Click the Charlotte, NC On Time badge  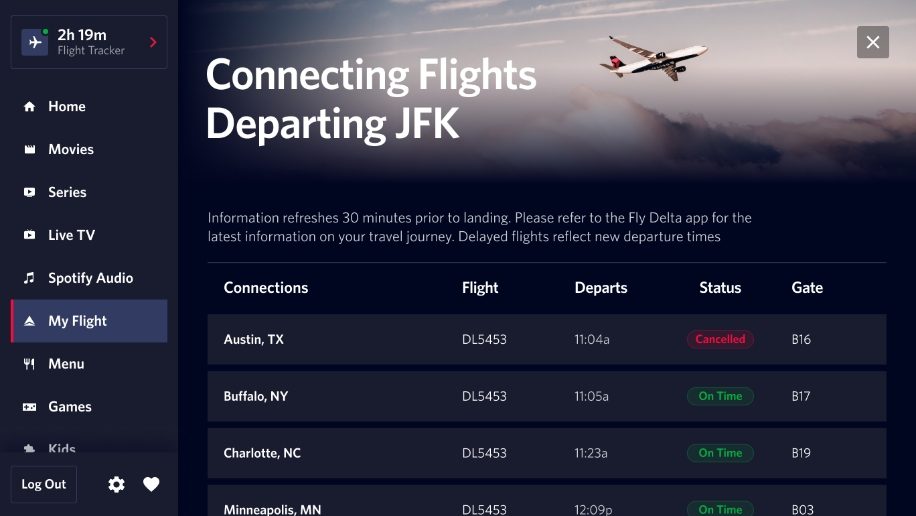pos(720,453)
